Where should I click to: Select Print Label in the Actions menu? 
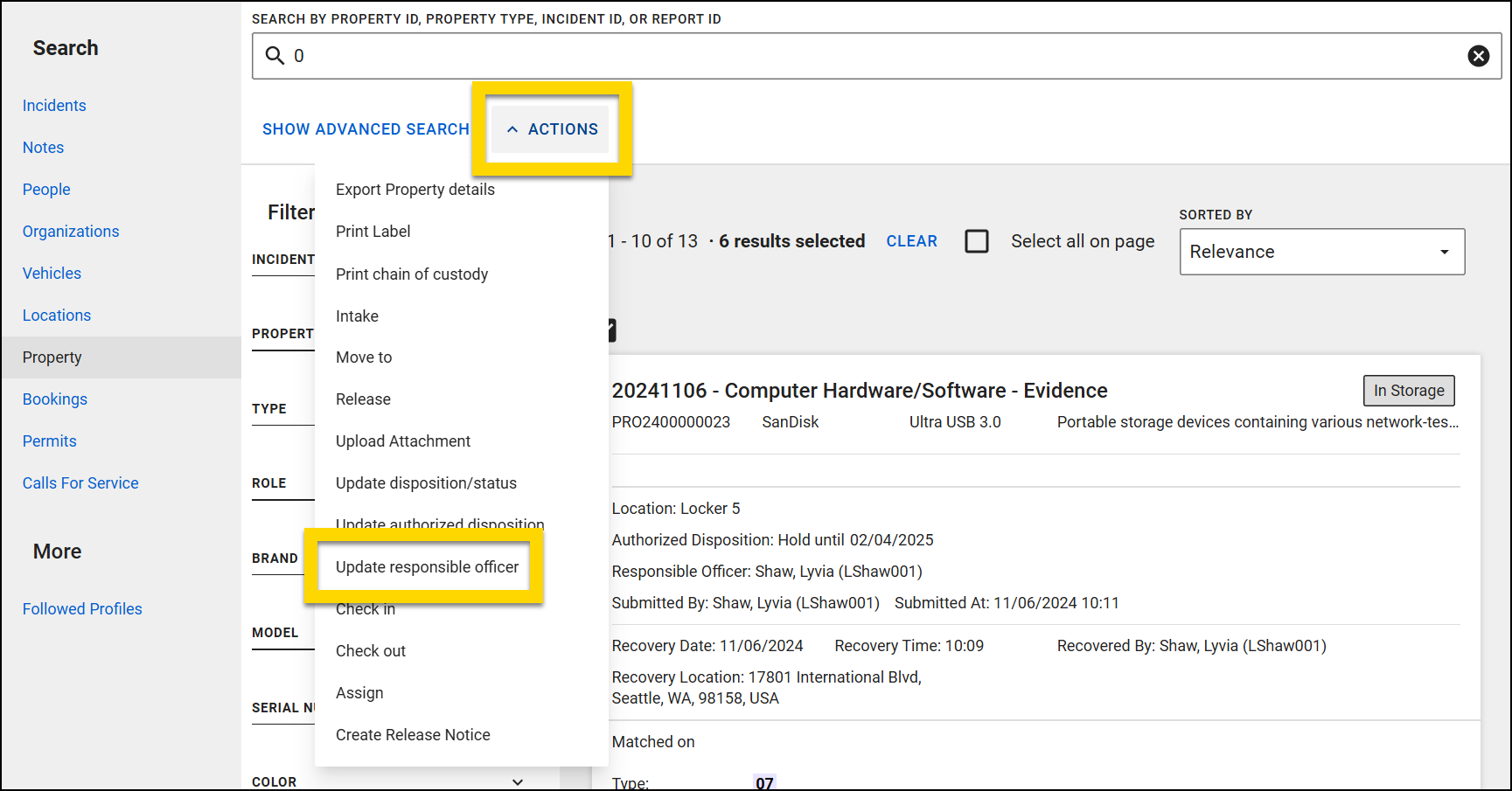coord(373,231)
